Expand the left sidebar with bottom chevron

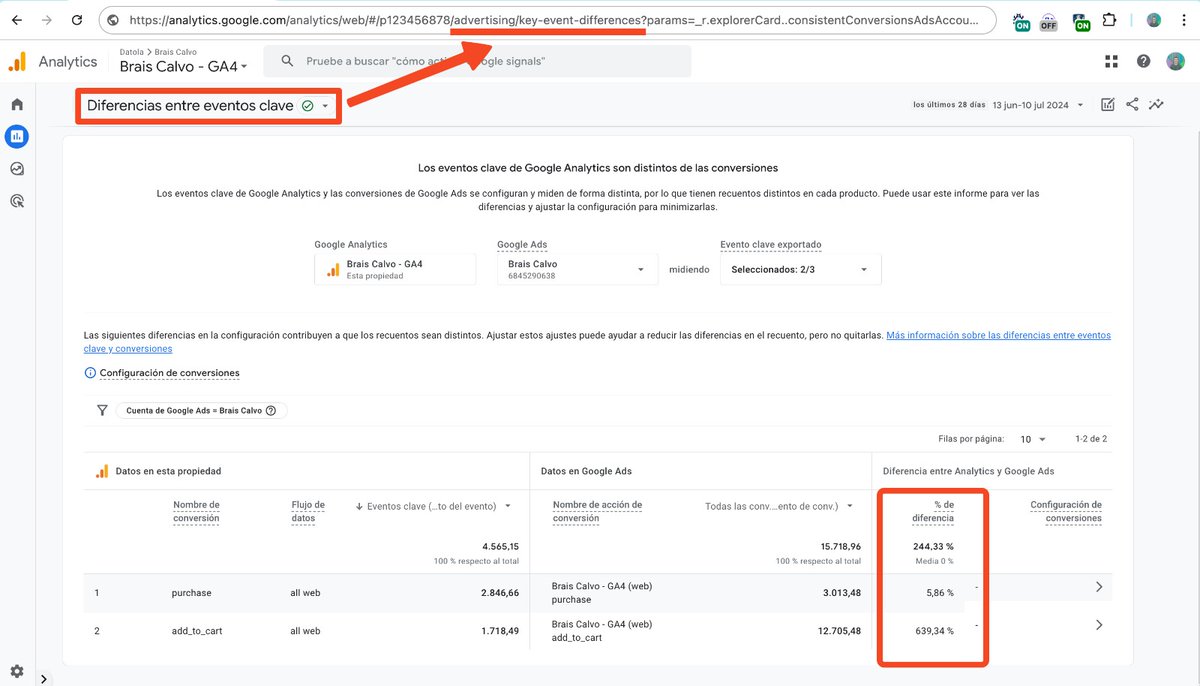pos(44,679)
